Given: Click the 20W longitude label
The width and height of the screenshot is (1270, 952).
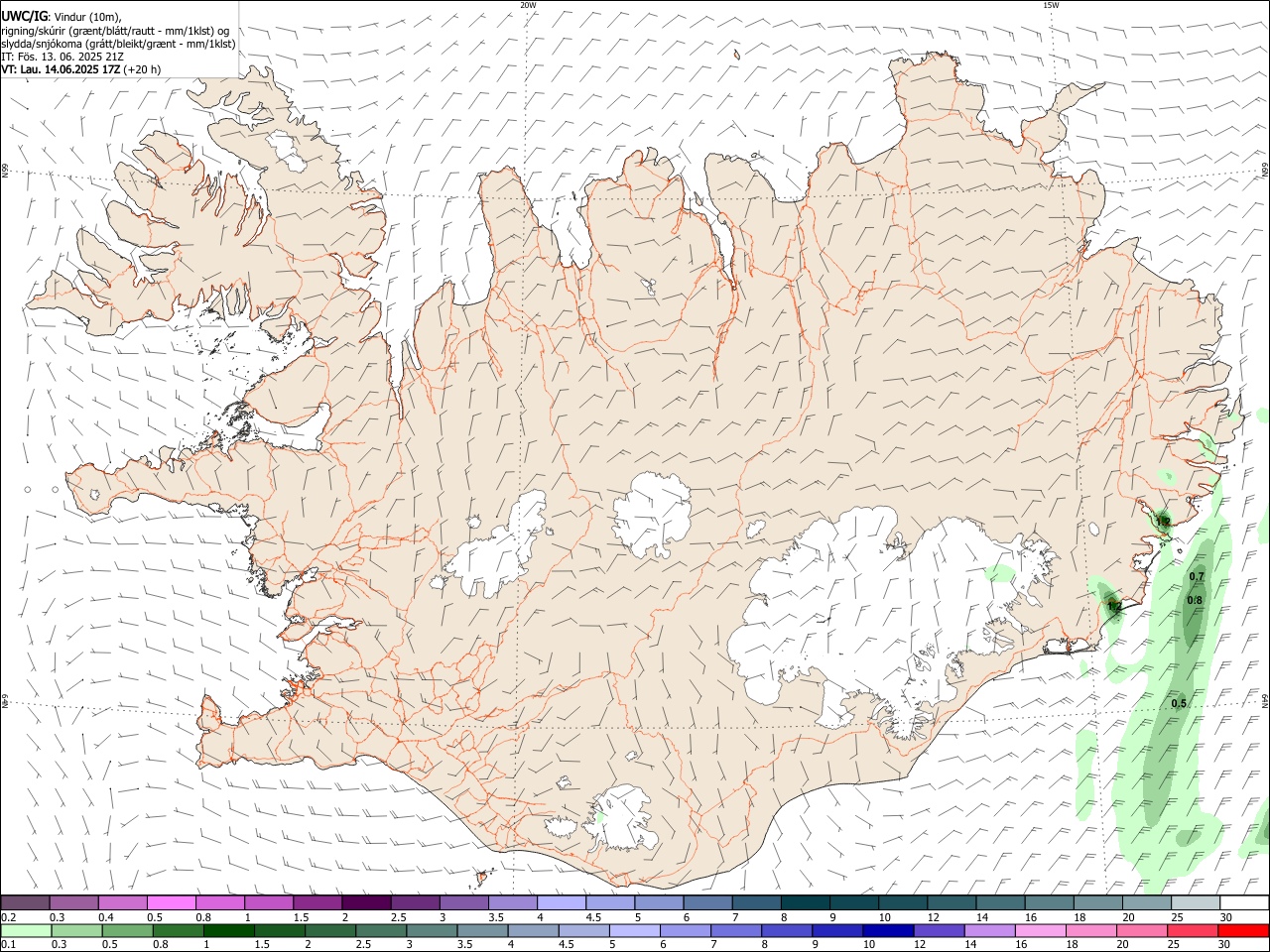Looking at the screenshot, I should point(528,5).
